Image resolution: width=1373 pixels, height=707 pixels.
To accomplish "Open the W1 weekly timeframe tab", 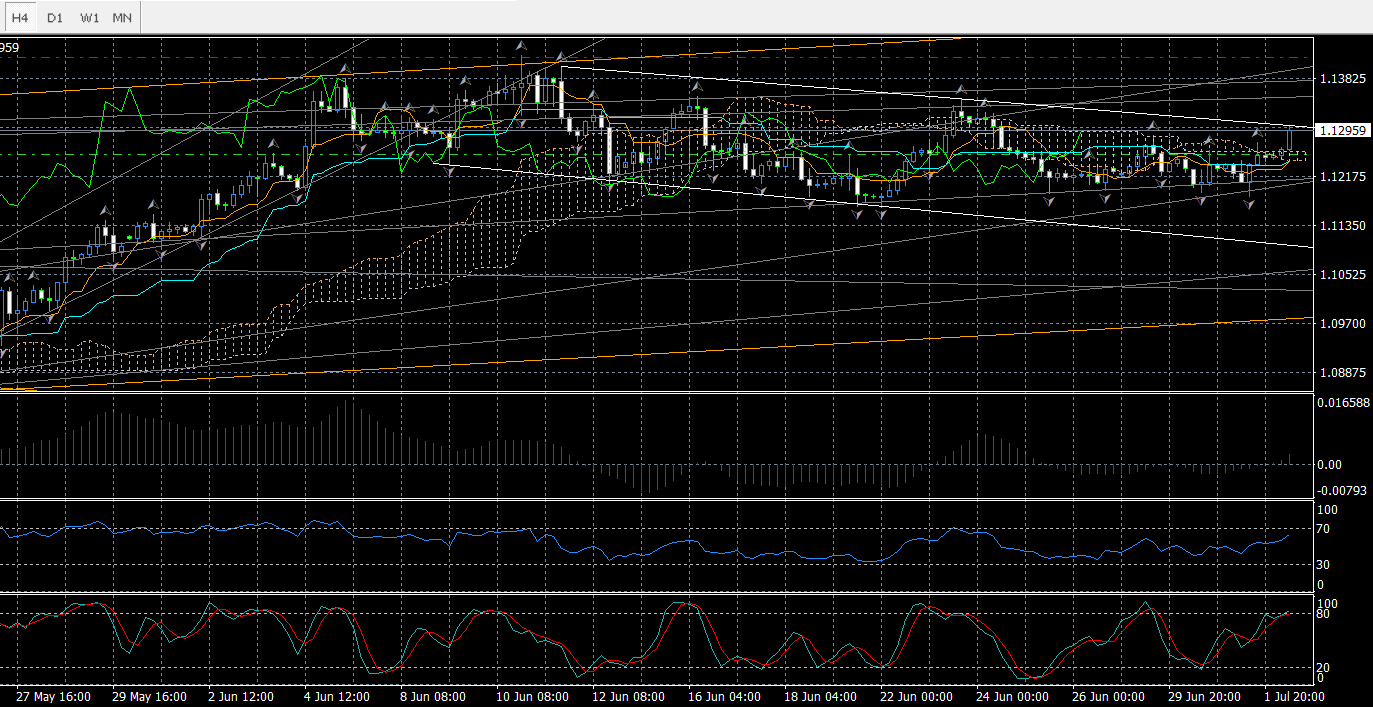I will coord(89,18).
